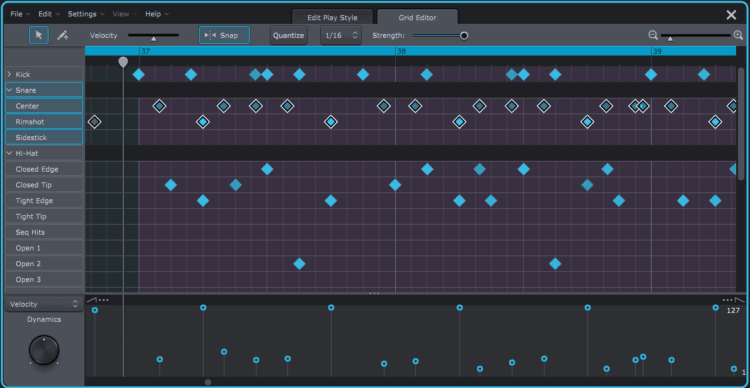Click the Dynamics knob
Image resolution: width=750 pixels, height=388 pixels.
pyautogui.click(x=44, y=350)
